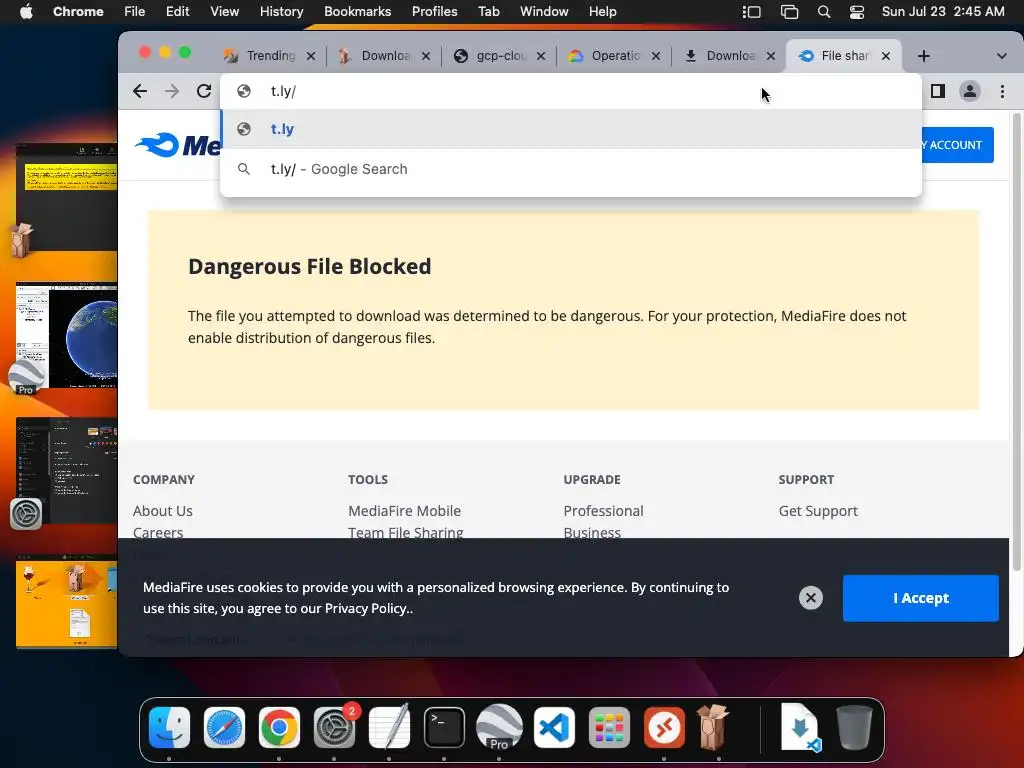Open Chrome side panel icon
Image resolution: width=1024 pixels, height=768 pixels.
[938, 91]
